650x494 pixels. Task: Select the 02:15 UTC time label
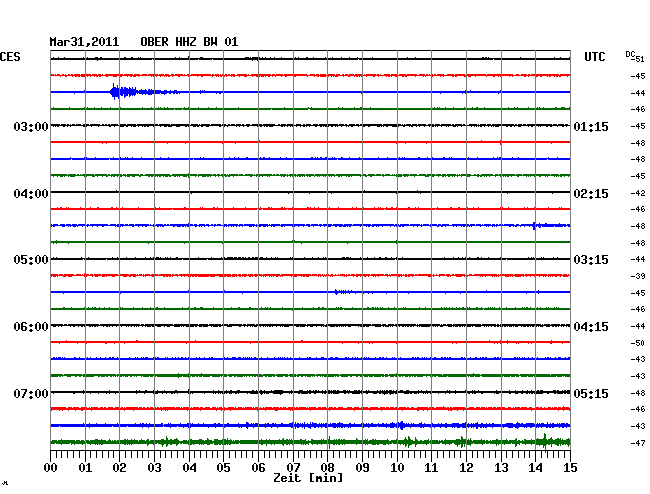(591, 194)
